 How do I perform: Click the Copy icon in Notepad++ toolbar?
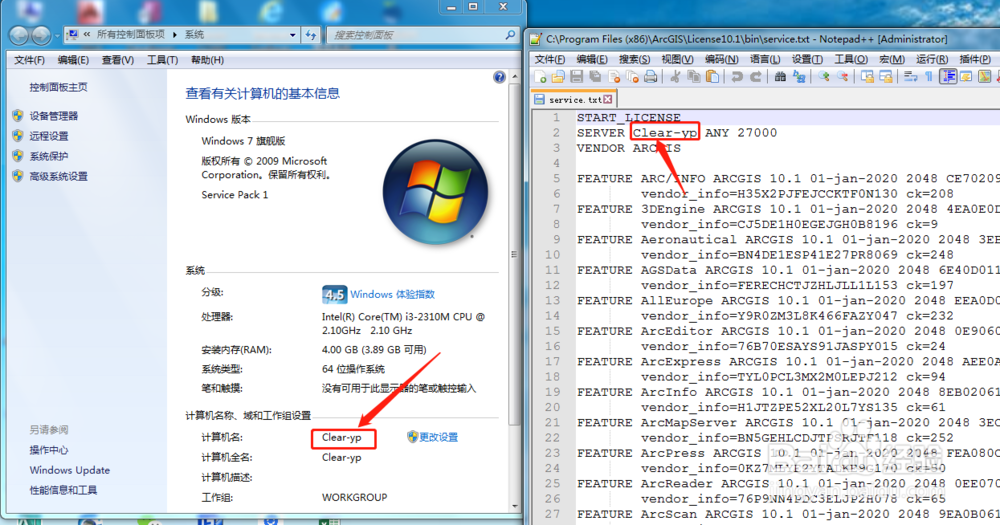coord(694,77)
